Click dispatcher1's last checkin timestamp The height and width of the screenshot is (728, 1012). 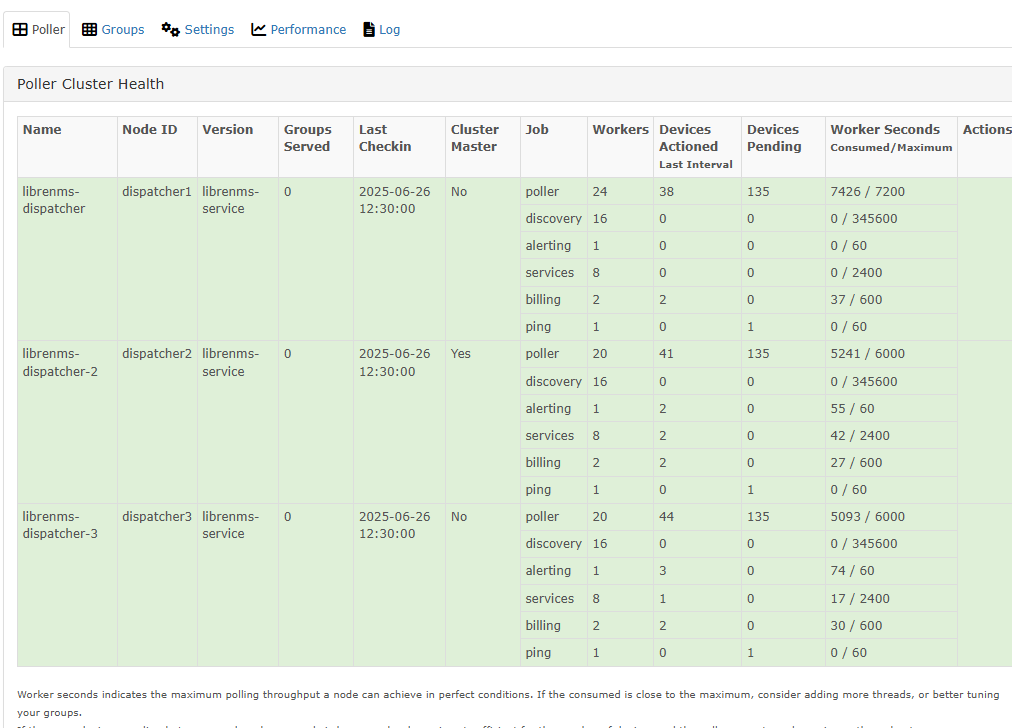click(x=394, y=200)
